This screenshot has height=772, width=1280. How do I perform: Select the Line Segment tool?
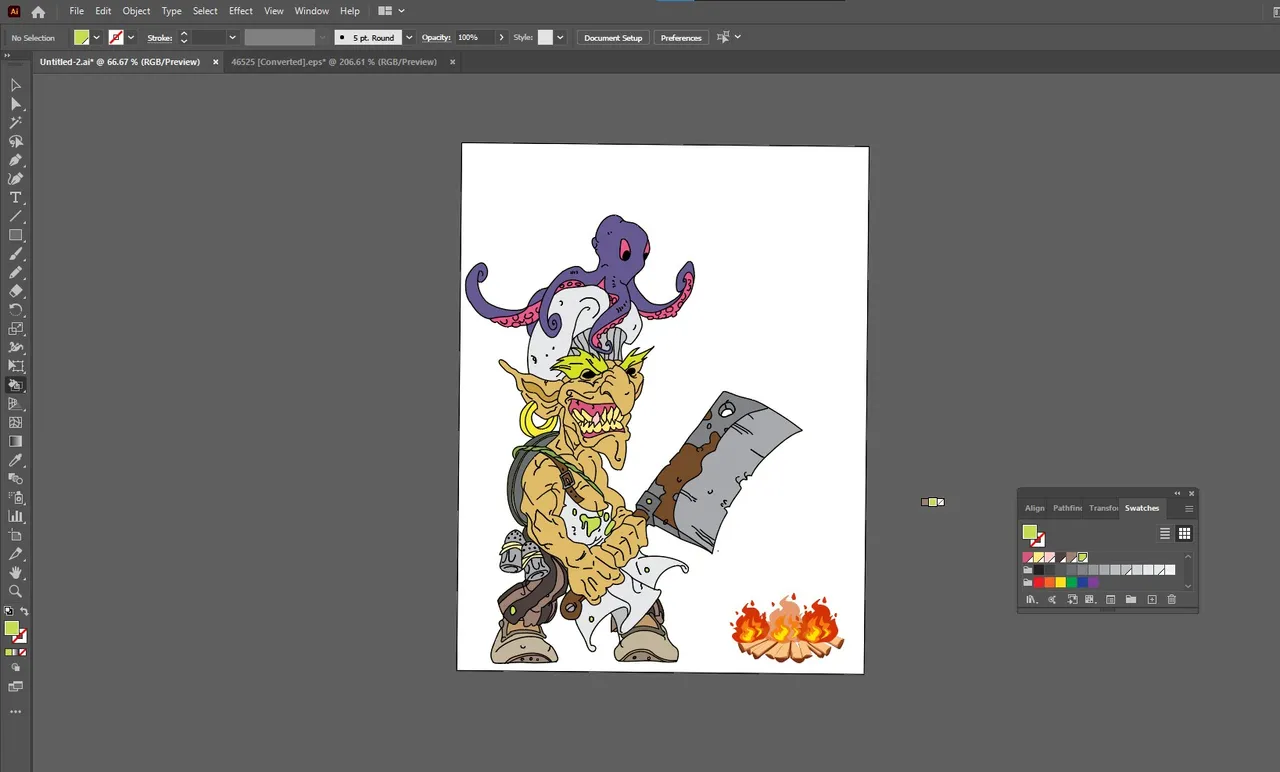15,216
